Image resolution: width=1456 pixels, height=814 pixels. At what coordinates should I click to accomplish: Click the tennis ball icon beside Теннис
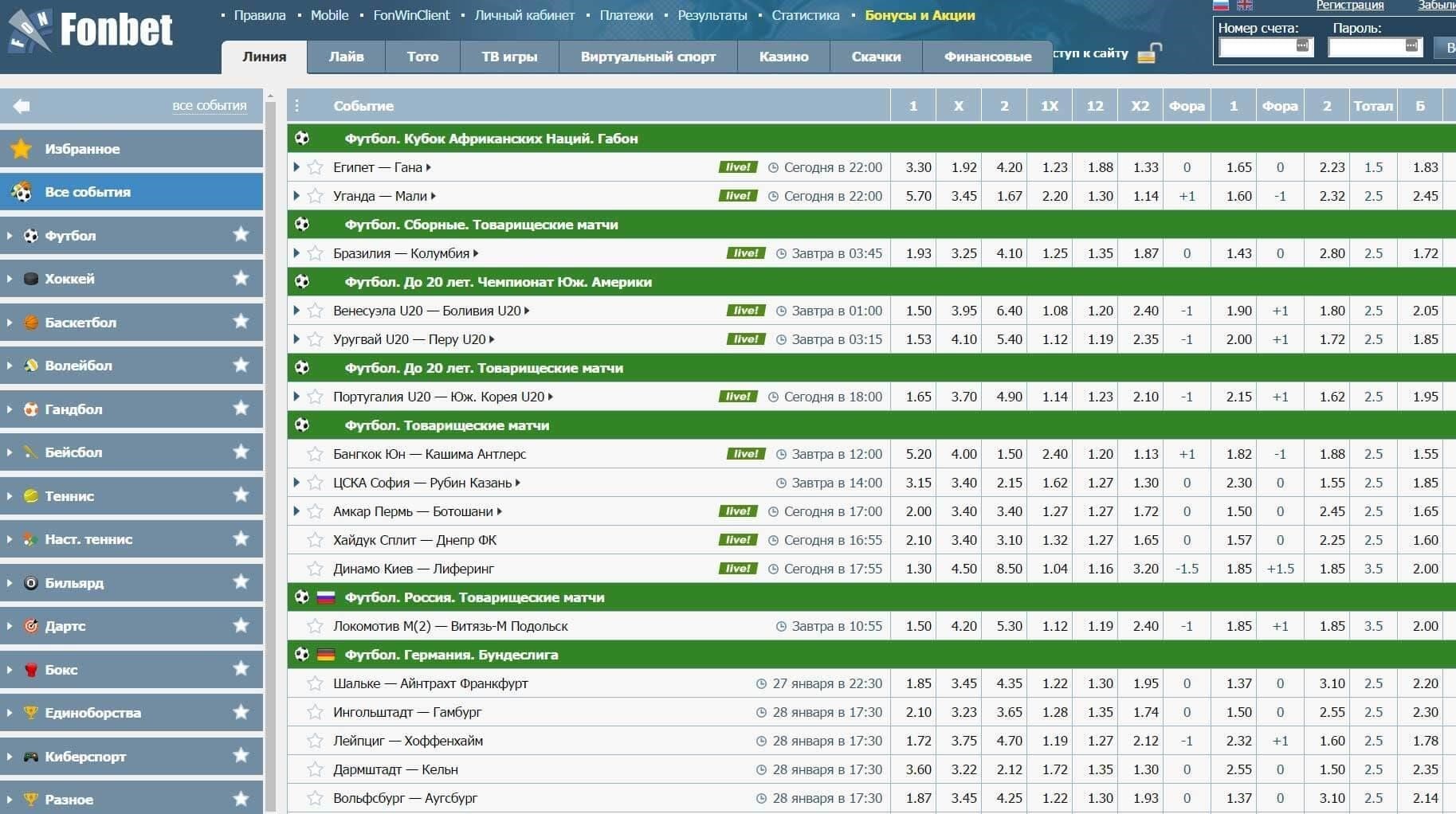(31, 496)
